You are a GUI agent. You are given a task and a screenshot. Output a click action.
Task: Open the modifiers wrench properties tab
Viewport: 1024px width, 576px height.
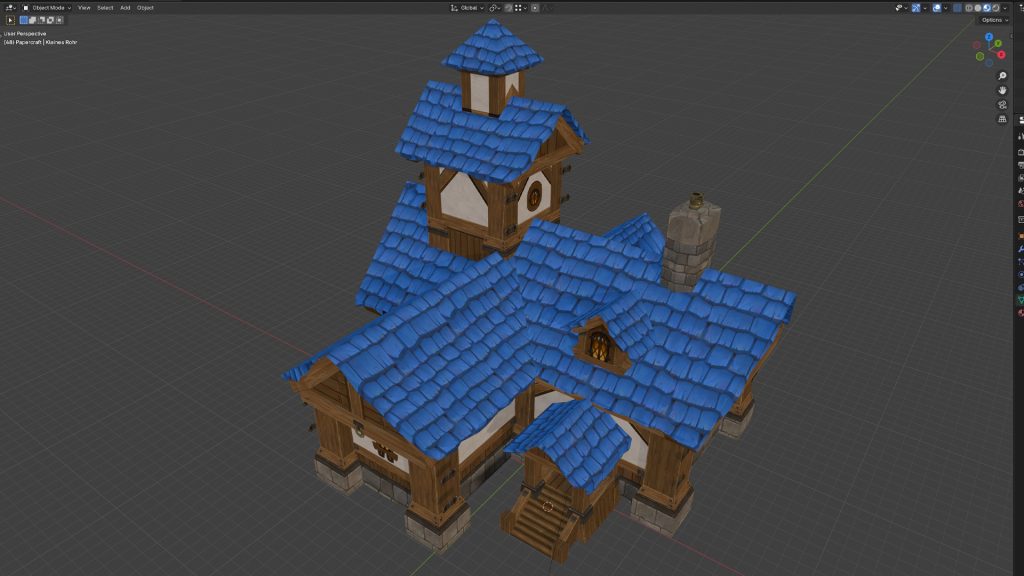pos(1021,248)
